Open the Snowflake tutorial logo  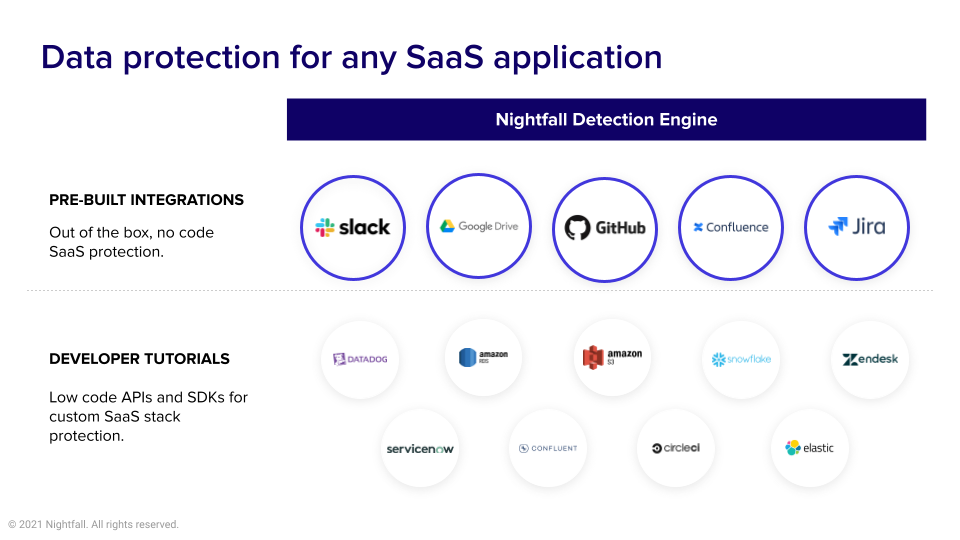(741, 359)
